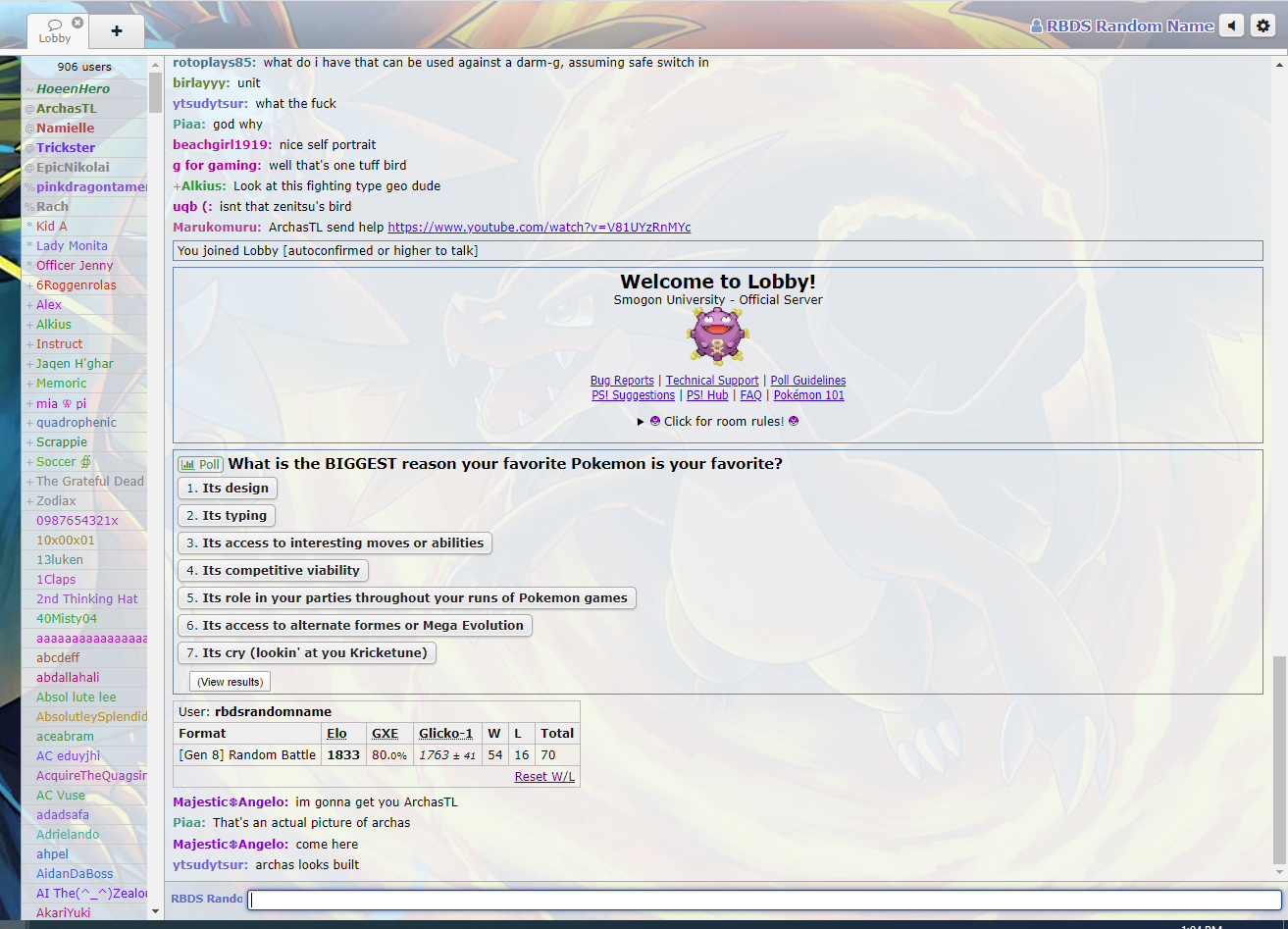This screenshot has height=929, width=1288.
Task: Click username Majestic❀Angelo on the 'come here' message
Action: pos(231,845)
